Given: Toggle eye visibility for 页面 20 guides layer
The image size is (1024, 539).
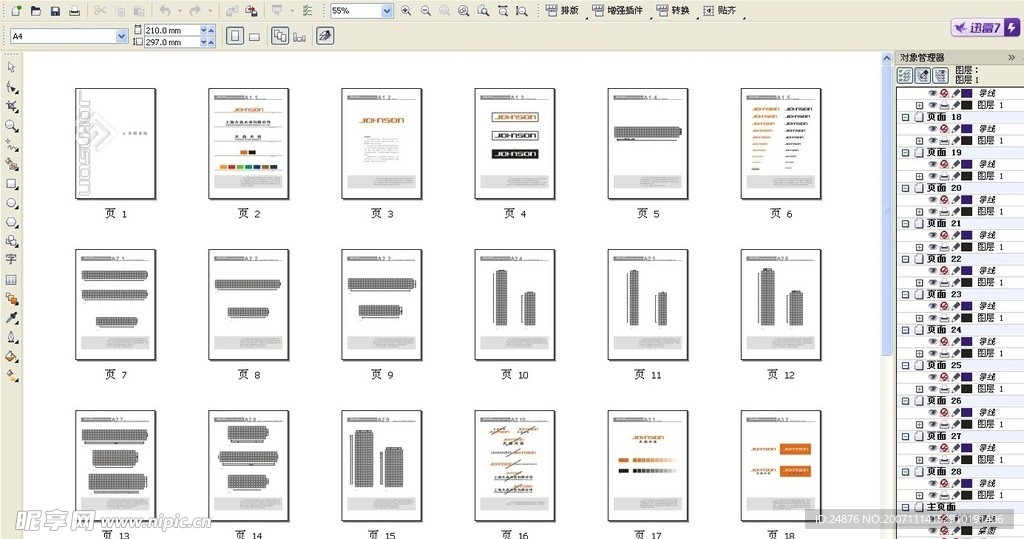Looking at the screenshot, I should (932, 200).
